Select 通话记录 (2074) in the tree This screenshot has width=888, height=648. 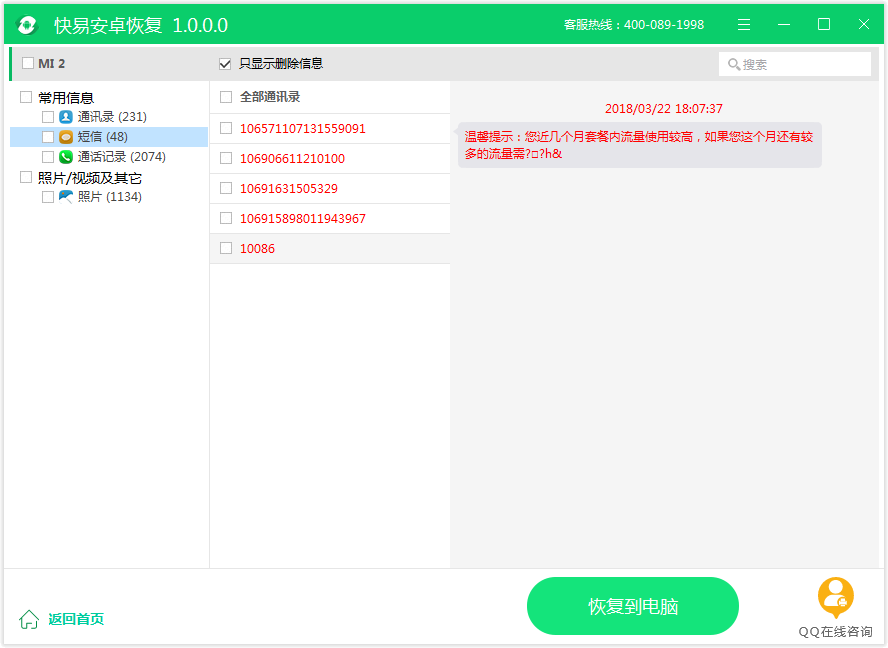[x=122, y=157]
